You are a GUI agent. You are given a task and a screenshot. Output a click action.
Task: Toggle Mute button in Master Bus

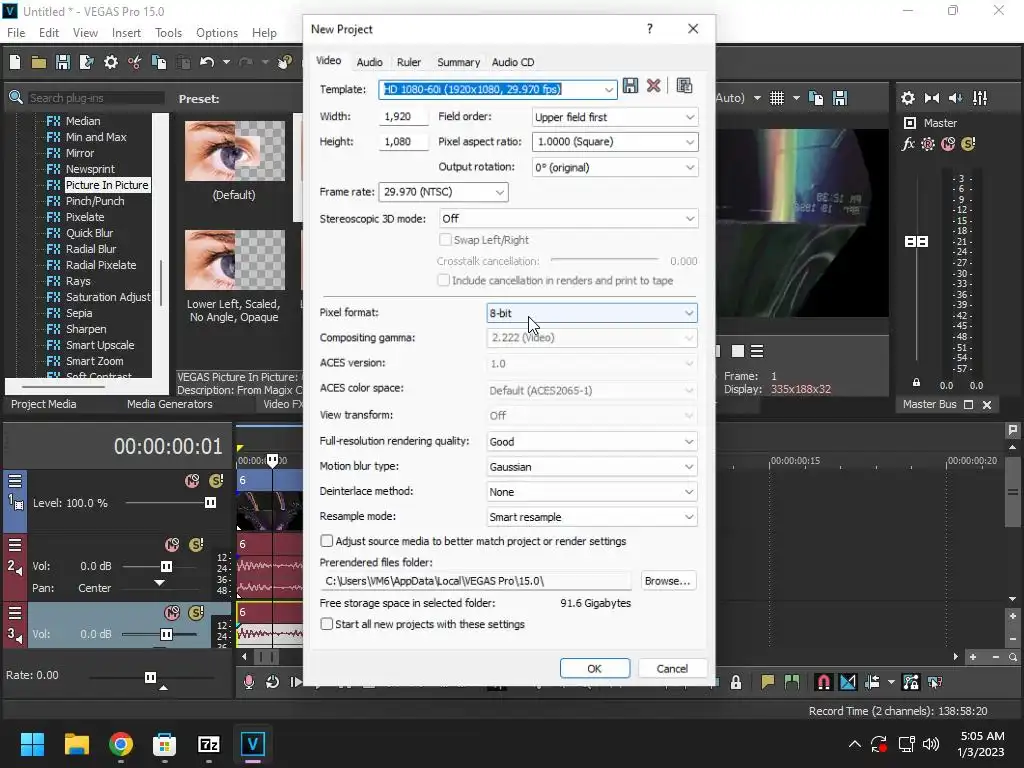point(948,144)
